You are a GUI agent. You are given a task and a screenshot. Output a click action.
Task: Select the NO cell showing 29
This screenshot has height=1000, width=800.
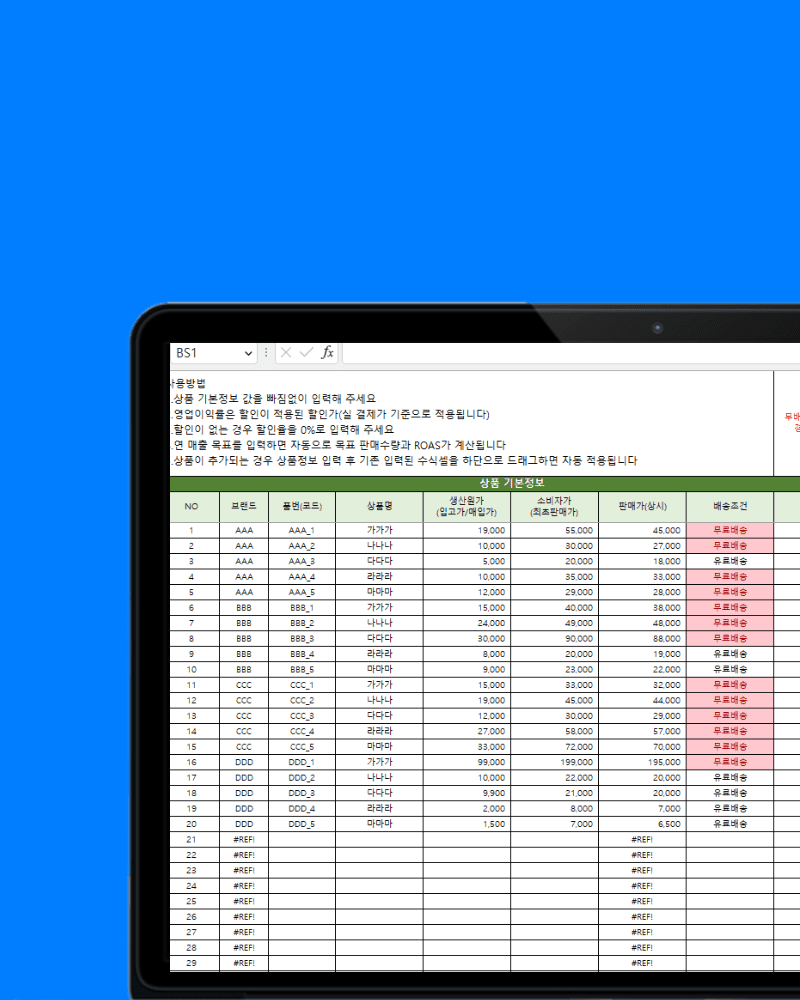click(195, 964)
